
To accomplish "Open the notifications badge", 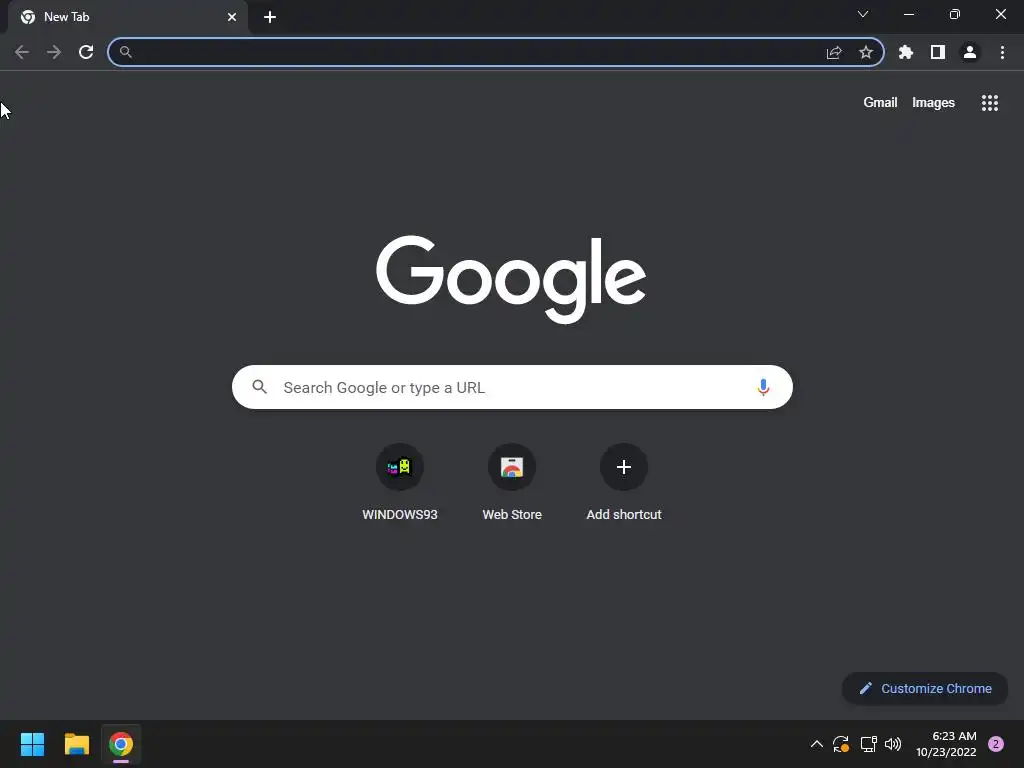I will 996,744.
